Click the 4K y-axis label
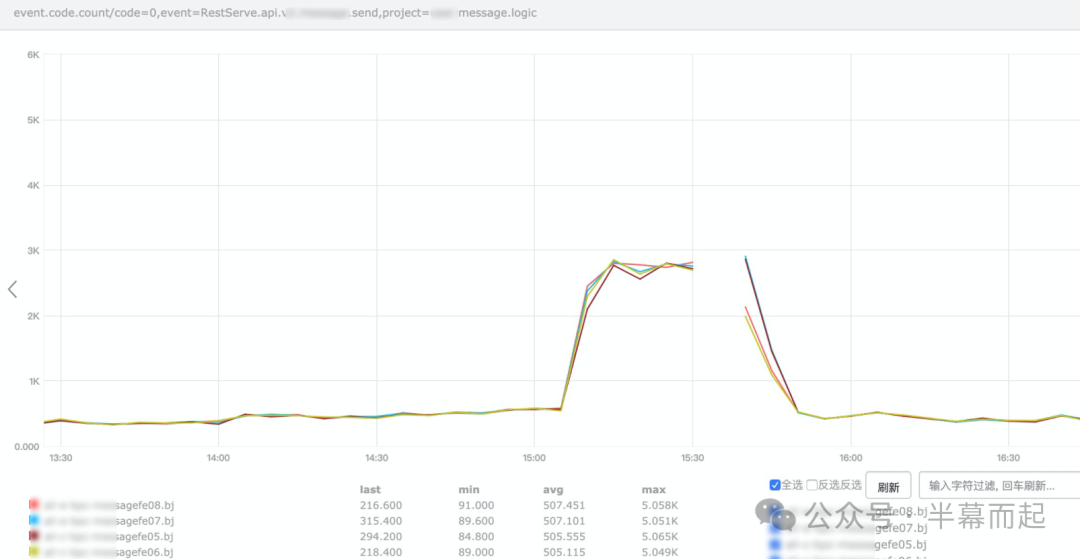The image size is (1080, 559). (33, 186)
